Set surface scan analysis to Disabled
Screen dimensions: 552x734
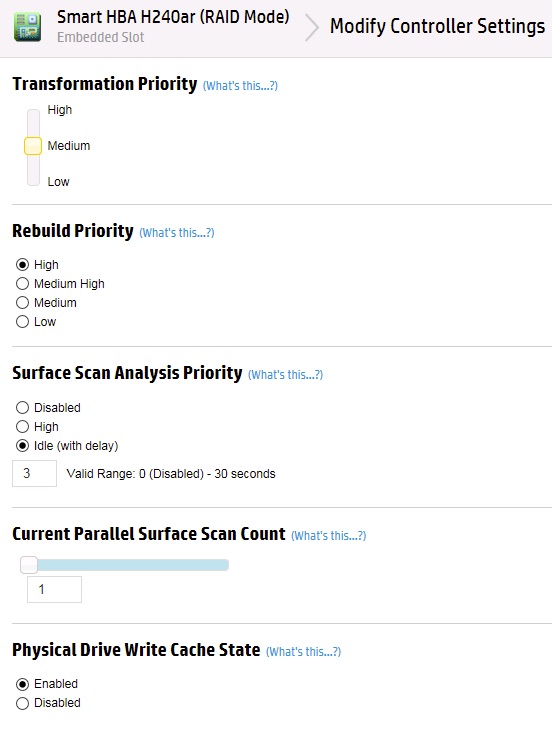click(22, 408)
